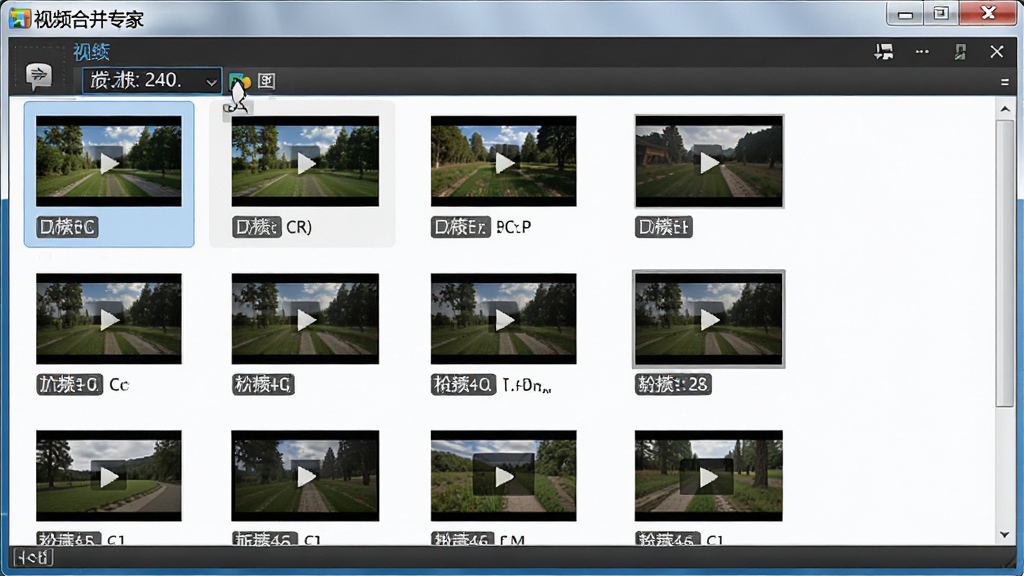Close the panel with the X icon

pos(997,52)
